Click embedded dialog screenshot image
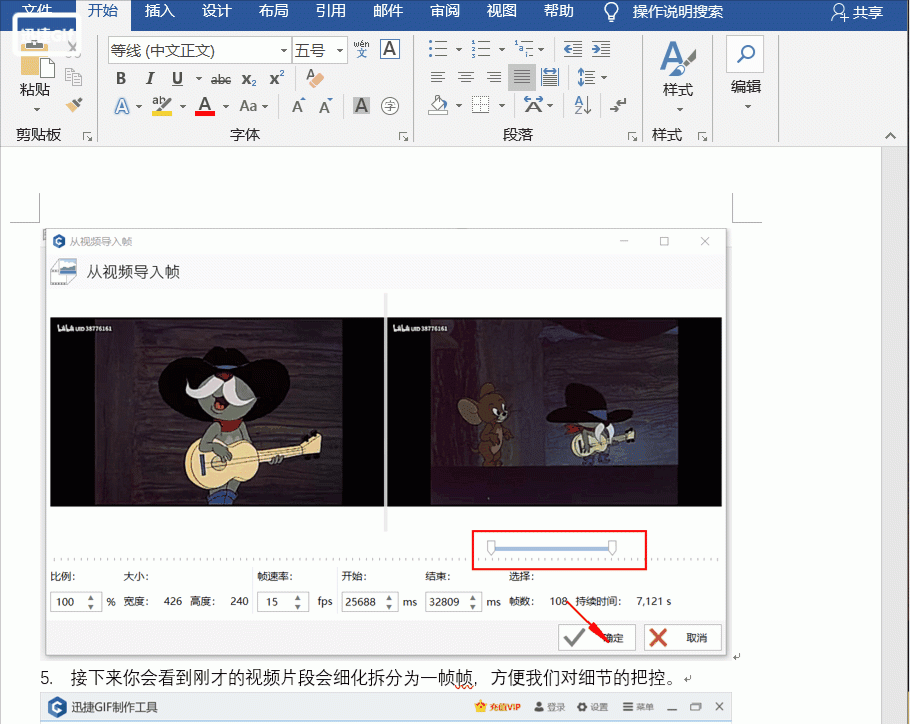The height and width of the screenshot is (724, 910). click(x=386, y=444)
